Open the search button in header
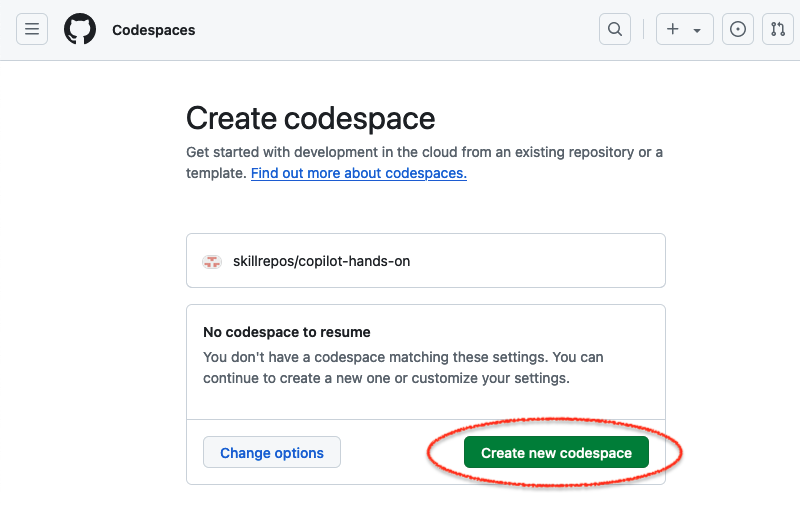The width and height of the screenshot is (800, 506). pyautogui.click(x=615, y=29)
